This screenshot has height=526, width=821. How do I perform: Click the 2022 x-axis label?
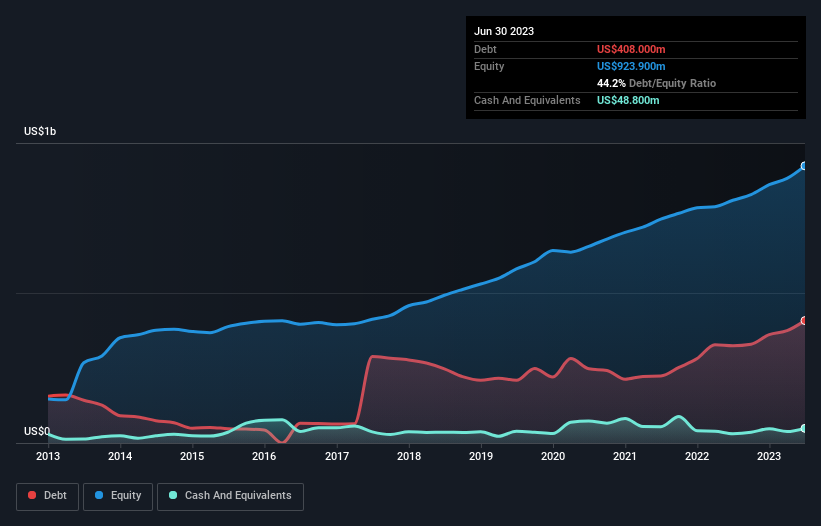coord(697,456)
